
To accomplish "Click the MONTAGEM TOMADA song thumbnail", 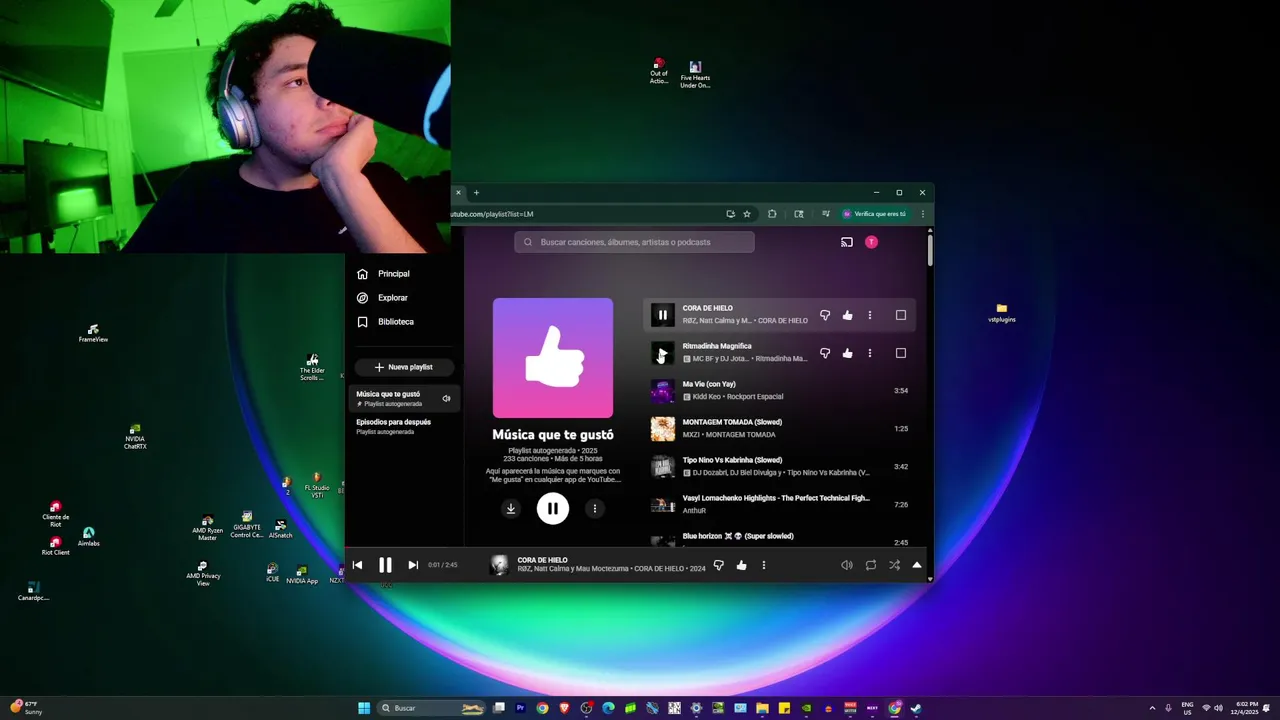I will (662, 429).
